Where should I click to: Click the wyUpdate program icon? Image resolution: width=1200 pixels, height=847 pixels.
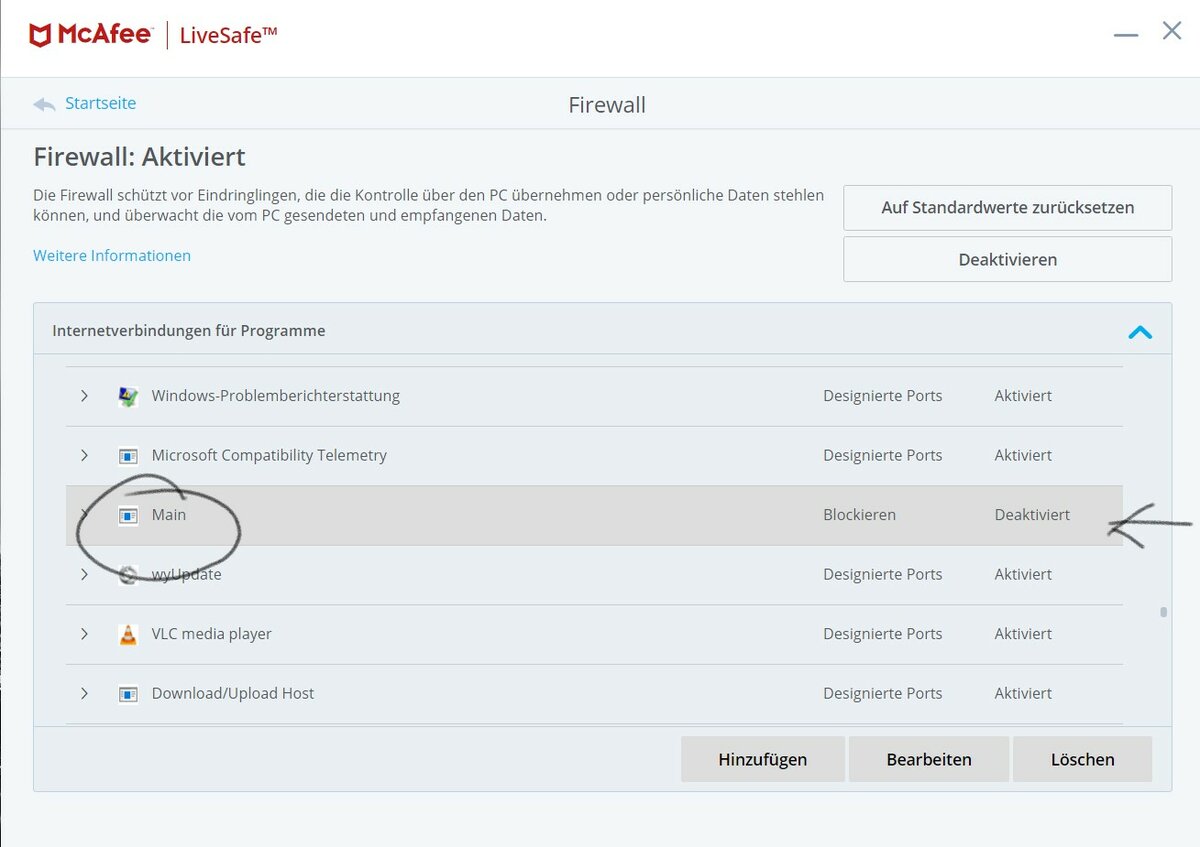pyautogui.click(x=128, y=575)
